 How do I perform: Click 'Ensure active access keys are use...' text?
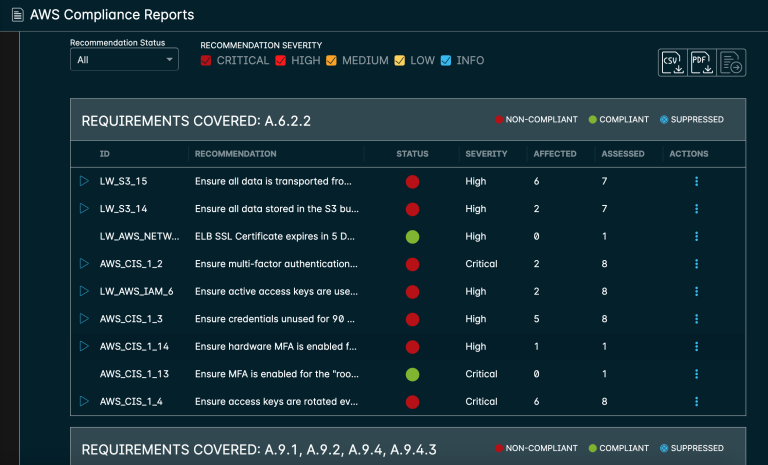pos(276,291)
